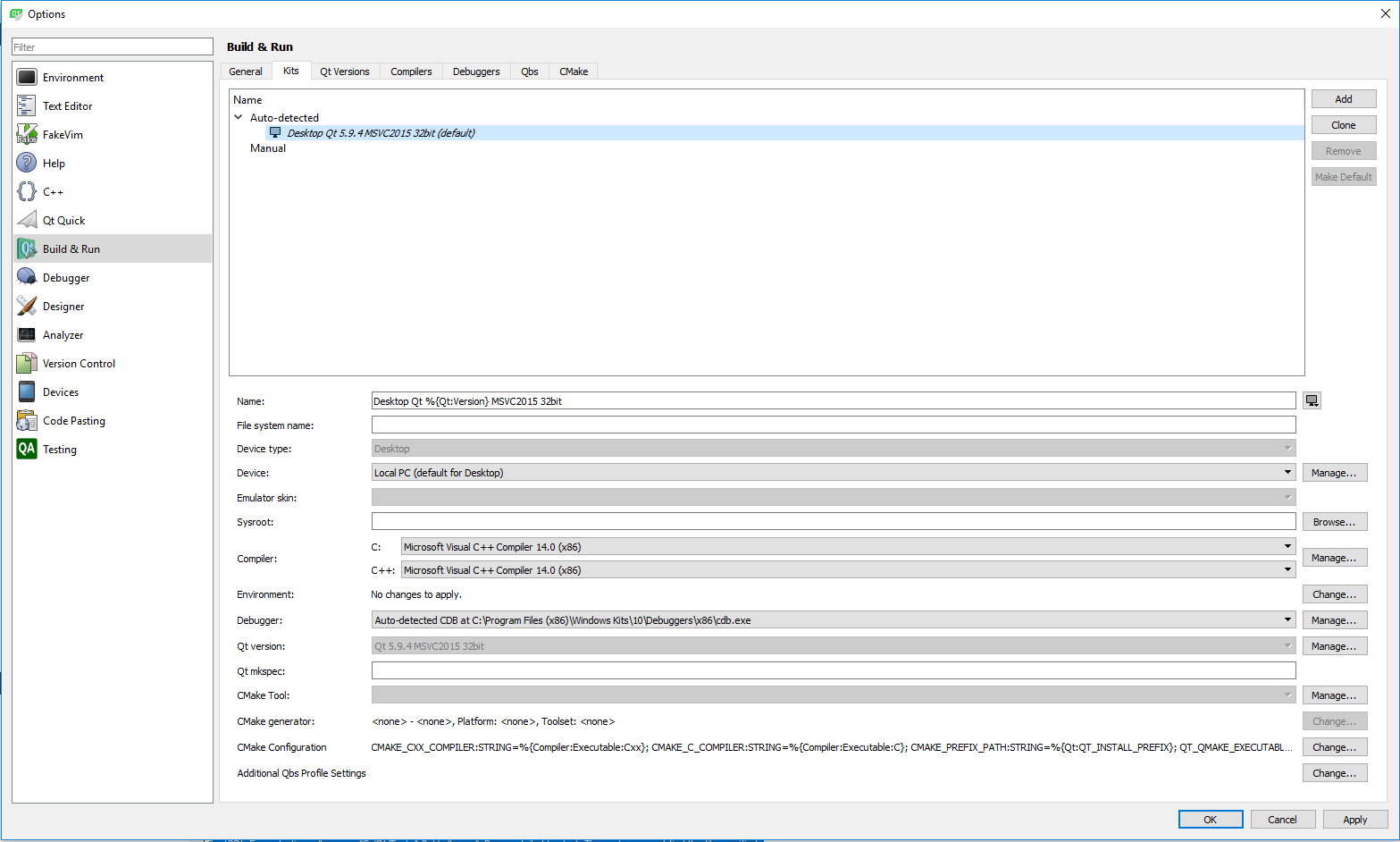The image size is (1400, 842).
Task: Click the Apply button
Action: (x=1355, y=820)
